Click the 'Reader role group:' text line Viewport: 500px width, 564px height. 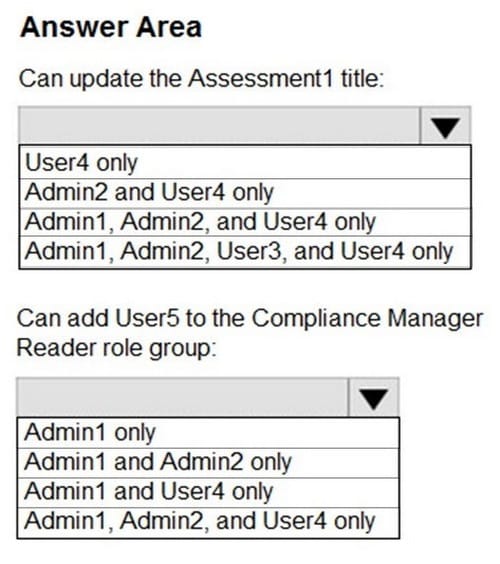coord(117,349)
